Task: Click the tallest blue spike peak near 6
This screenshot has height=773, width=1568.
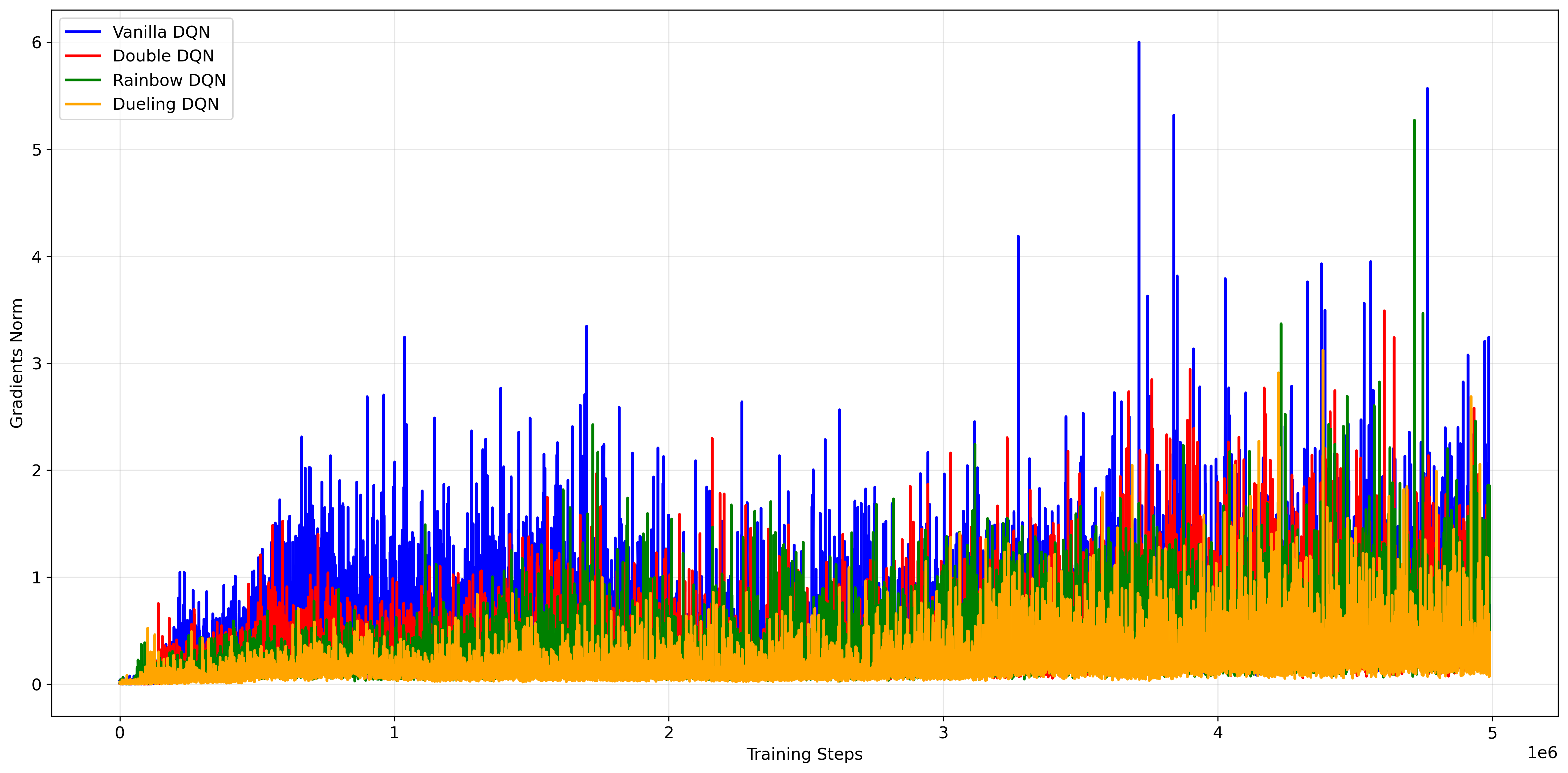Action: [x=1139, y=43]
